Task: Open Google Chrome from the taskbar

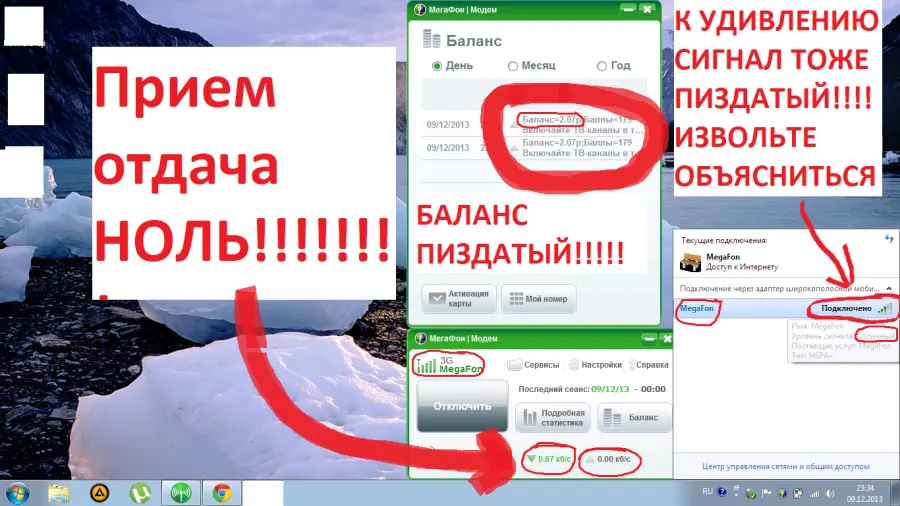Action: point(222,493)
